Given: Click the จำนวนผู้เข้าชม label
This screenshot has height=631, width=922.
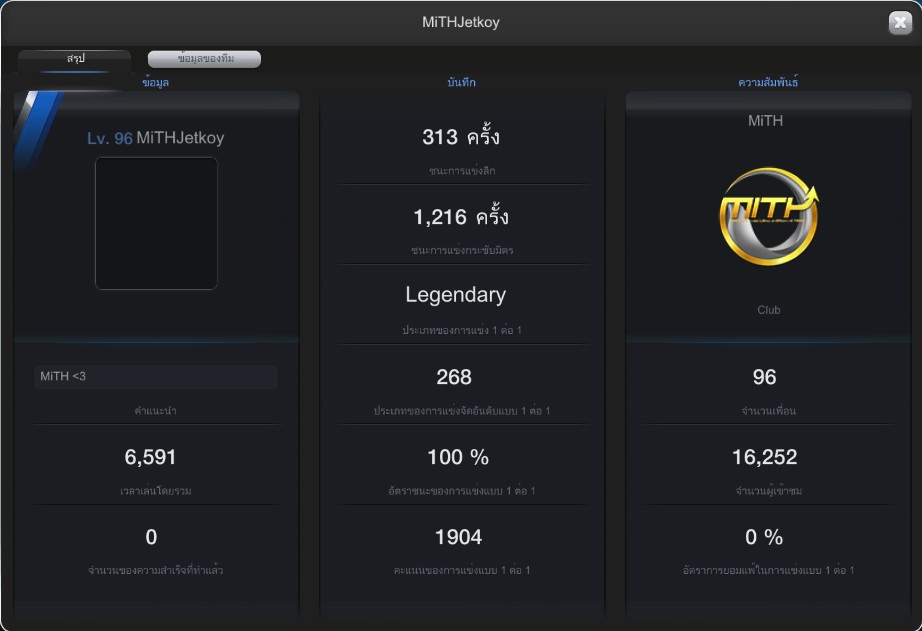Looking at the screenshot, I should pyautogui.click(x=768, y=490).
